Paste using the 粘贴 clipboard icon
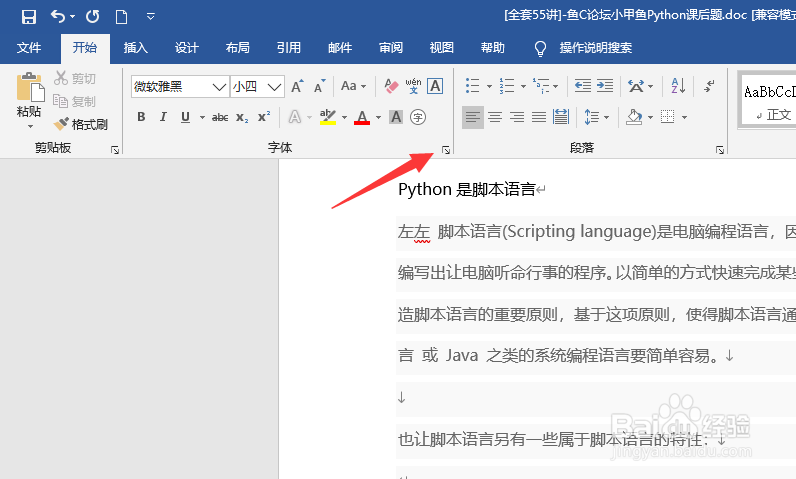The height and width of the screenshot is (479, 796). point(29,87)
